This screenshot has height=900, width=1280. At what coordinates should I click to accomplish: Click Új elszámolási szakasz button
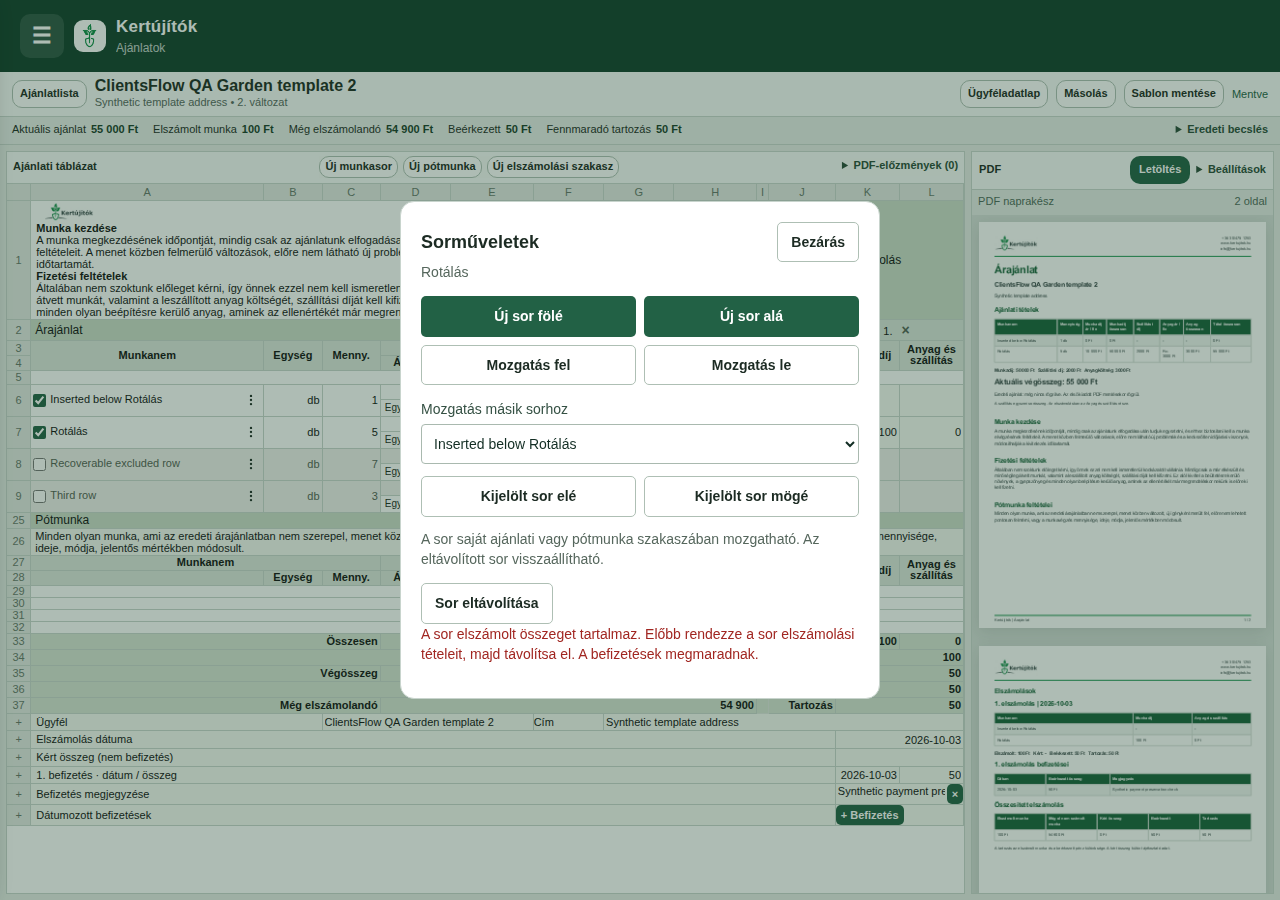click(x=553, y=166)
